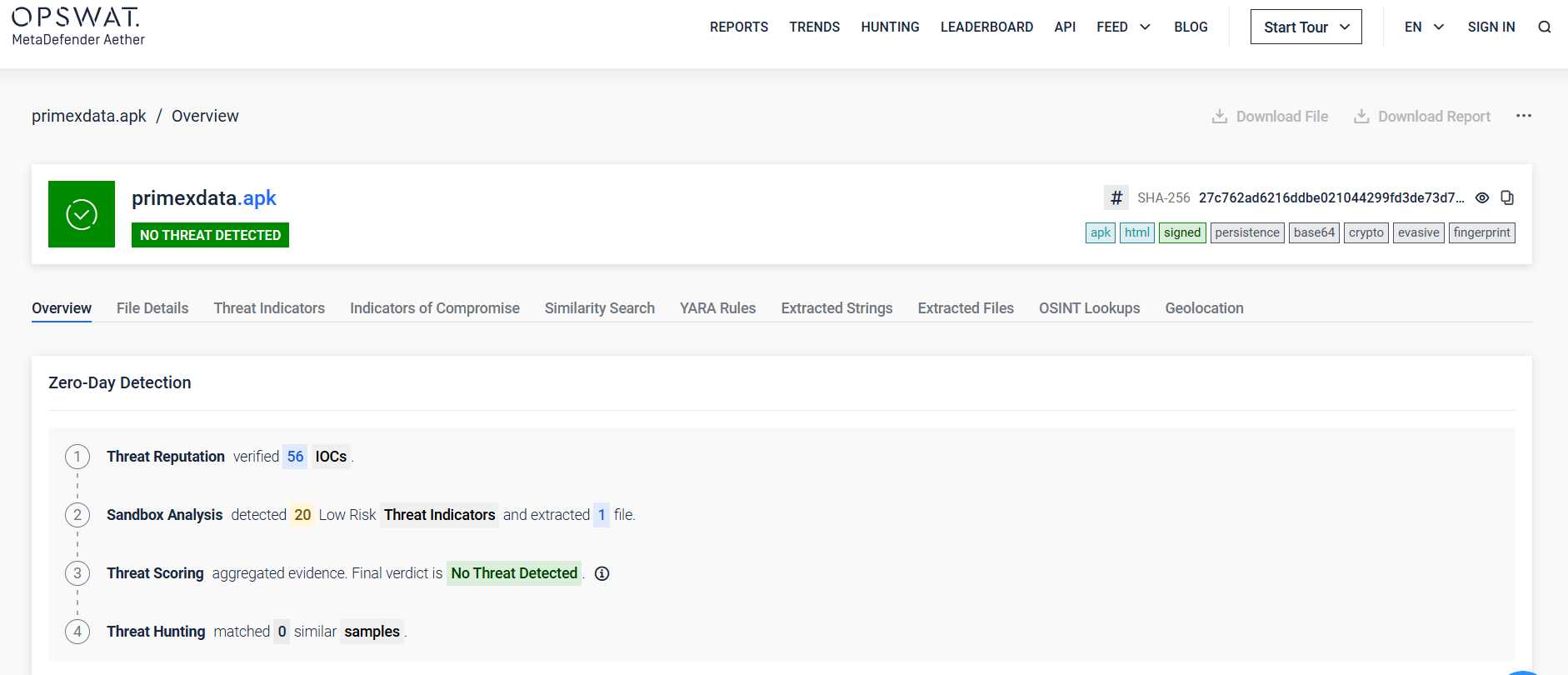Copy the SHA-256 hash to clipboard
This screenshot has width=1568, height=675.
(x=1507, y=197)
